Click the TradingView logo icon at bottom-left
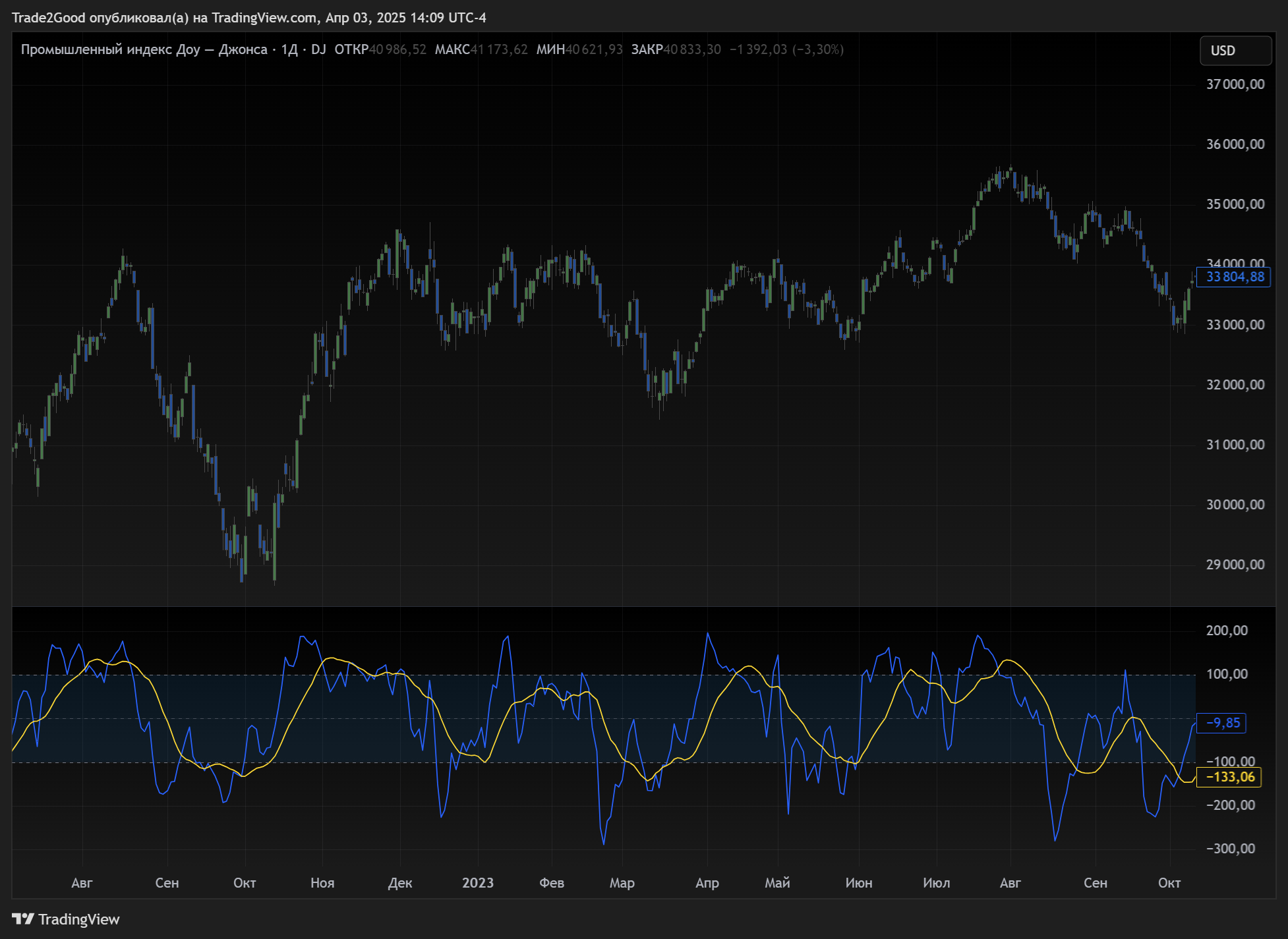 pos(23,919)
